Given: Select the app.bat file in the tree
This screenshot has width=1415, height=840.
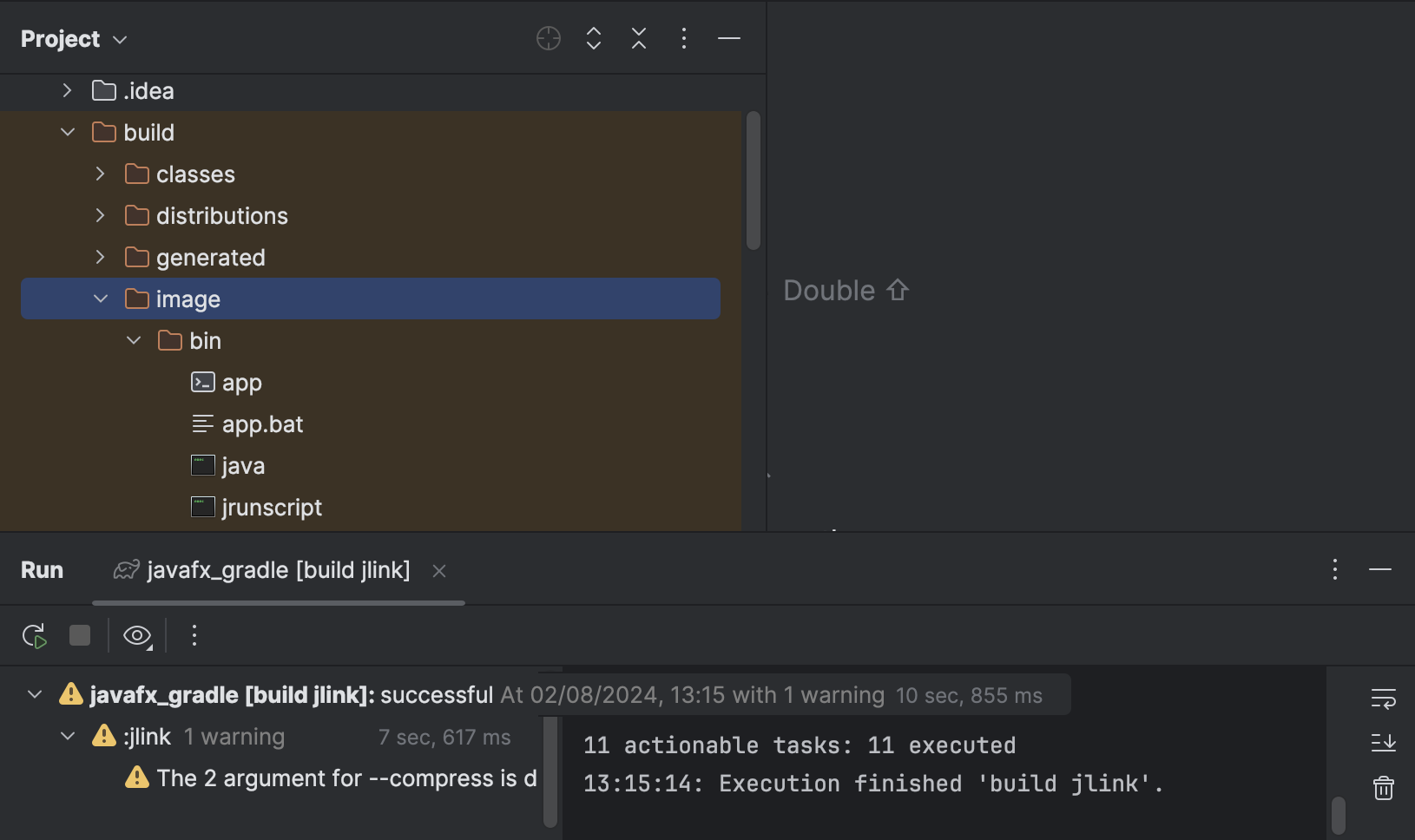Looking at the screenshot, I should click(262, 423).
